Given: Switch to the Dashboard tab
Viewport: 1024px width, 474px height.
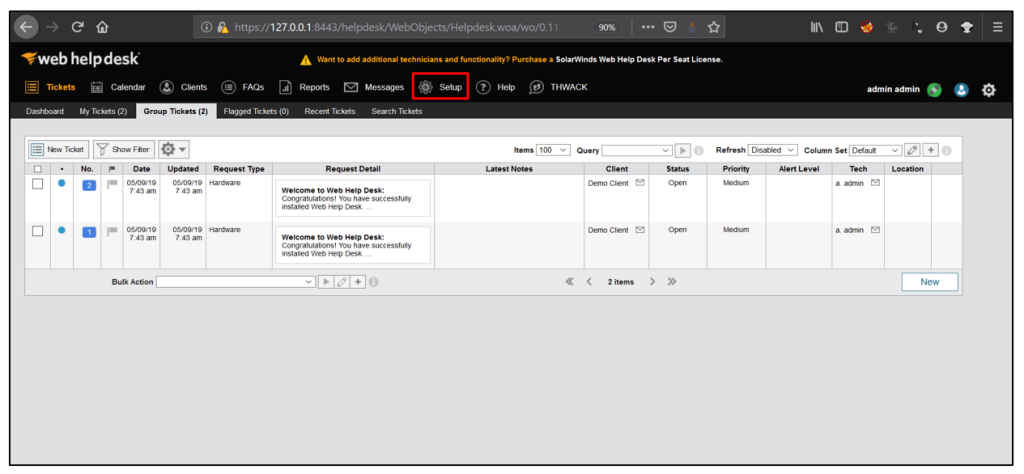Looking at the screenshot, I should click(x=45, y=112).
